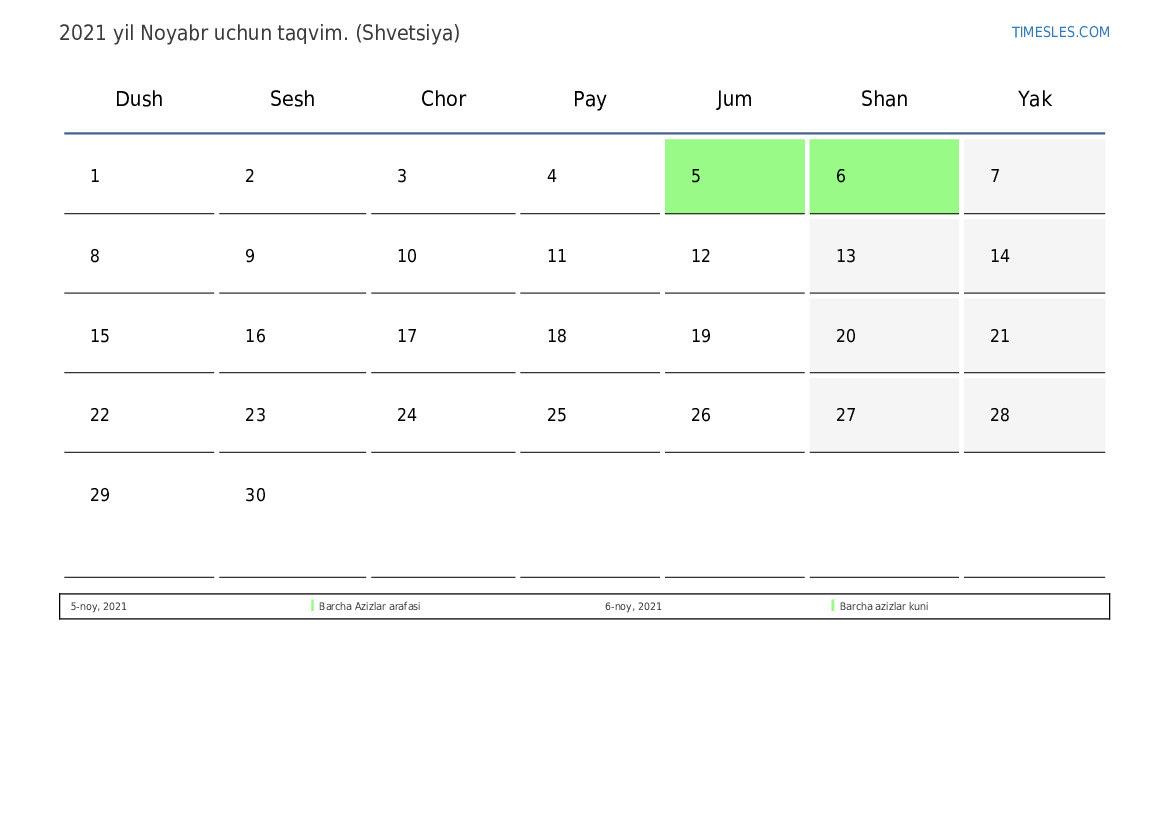1169x827 pixels.
Task: Select the Sesh weekday header
Action: [x=292, y=98]
